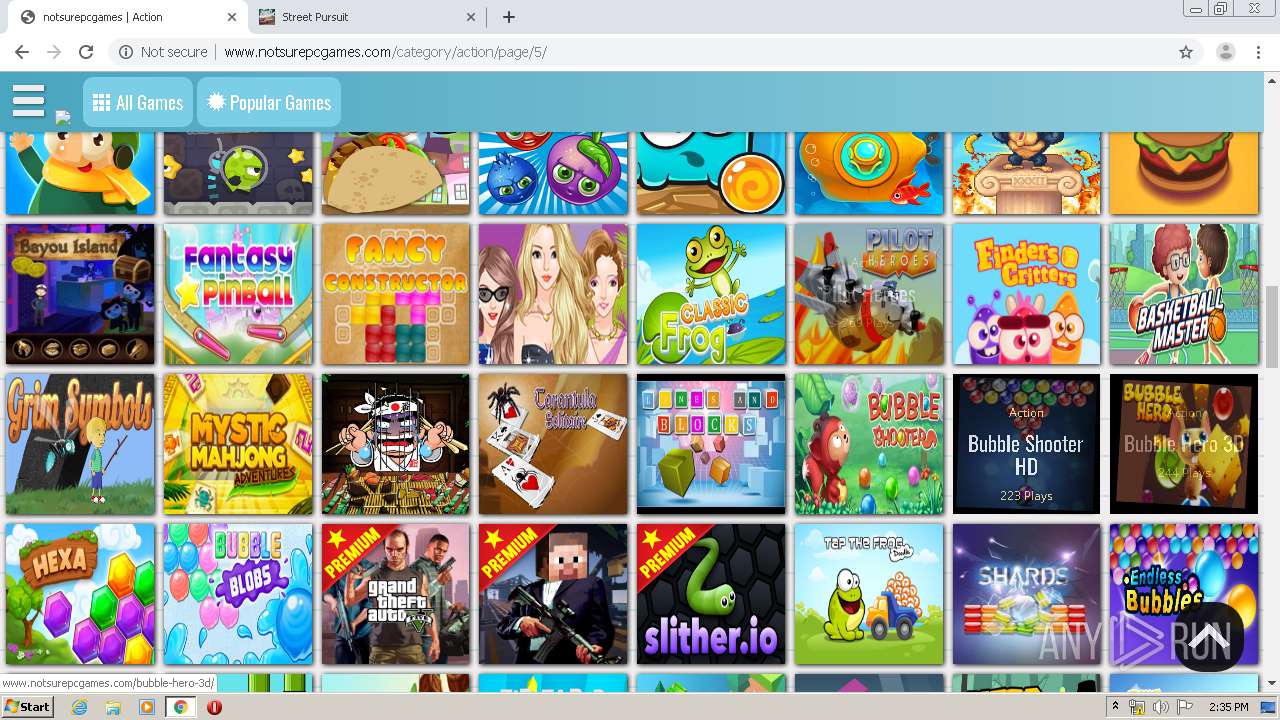Click the scroll-to-top arrow button
This screenshot has height=720, width=1280.
[x=1208, y=637]
